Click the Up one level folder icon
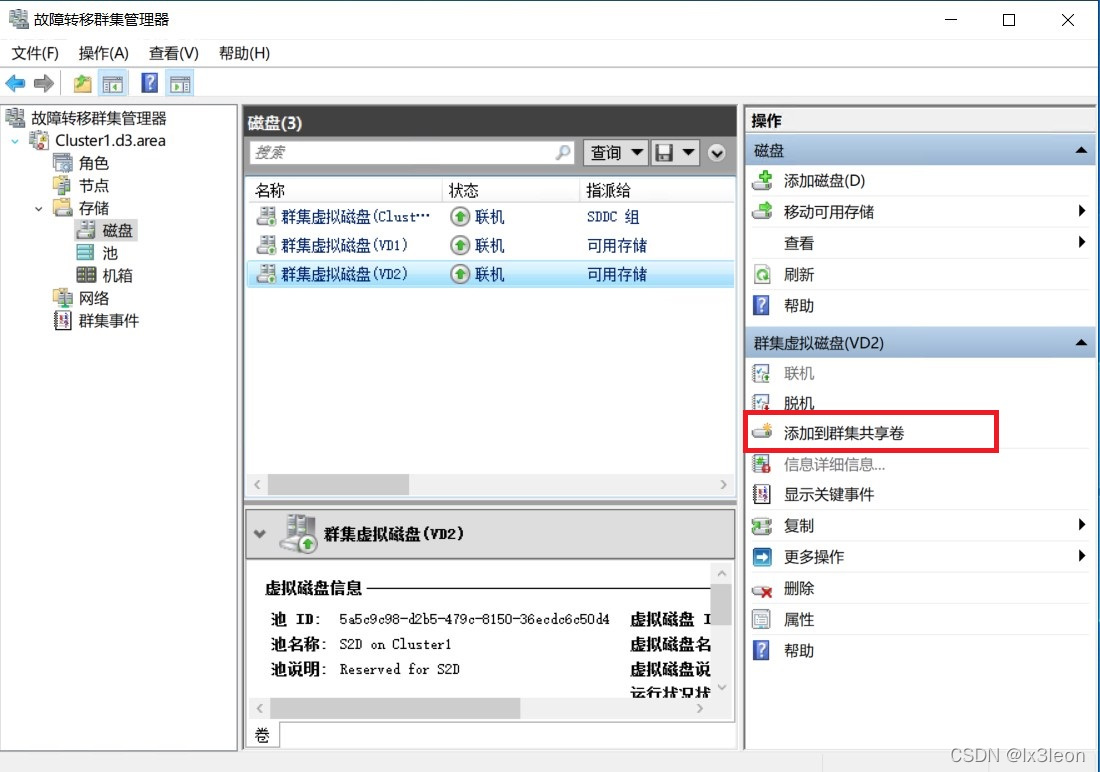This screenshot has width=1100, height=772. pos(83,84)
